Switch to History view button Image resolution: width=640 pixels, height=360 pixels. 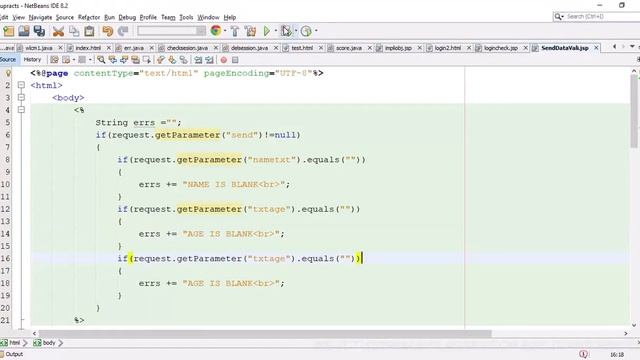32,60
